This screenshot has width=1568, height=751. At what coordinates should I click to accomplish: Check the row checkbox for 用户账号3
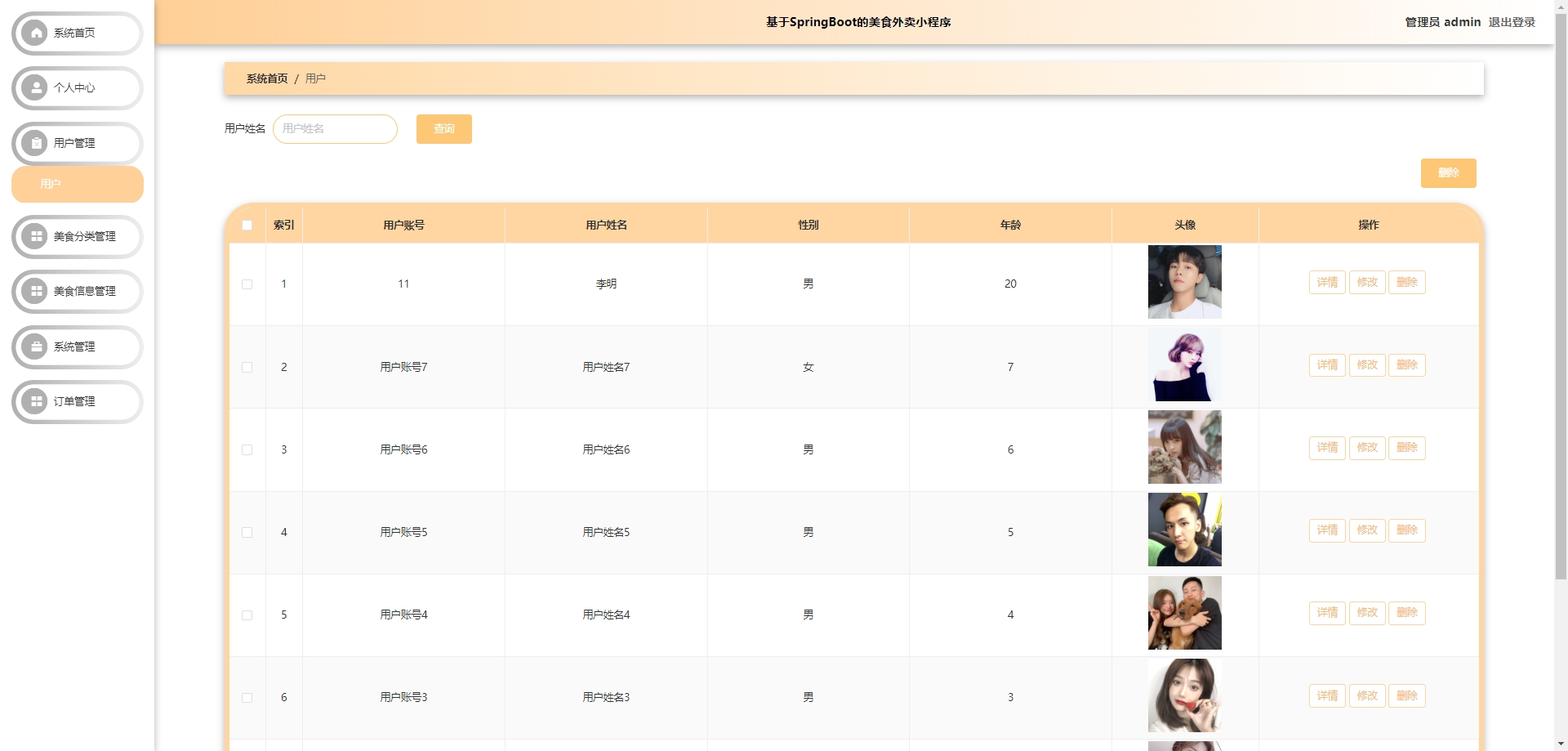coord(247,698)
